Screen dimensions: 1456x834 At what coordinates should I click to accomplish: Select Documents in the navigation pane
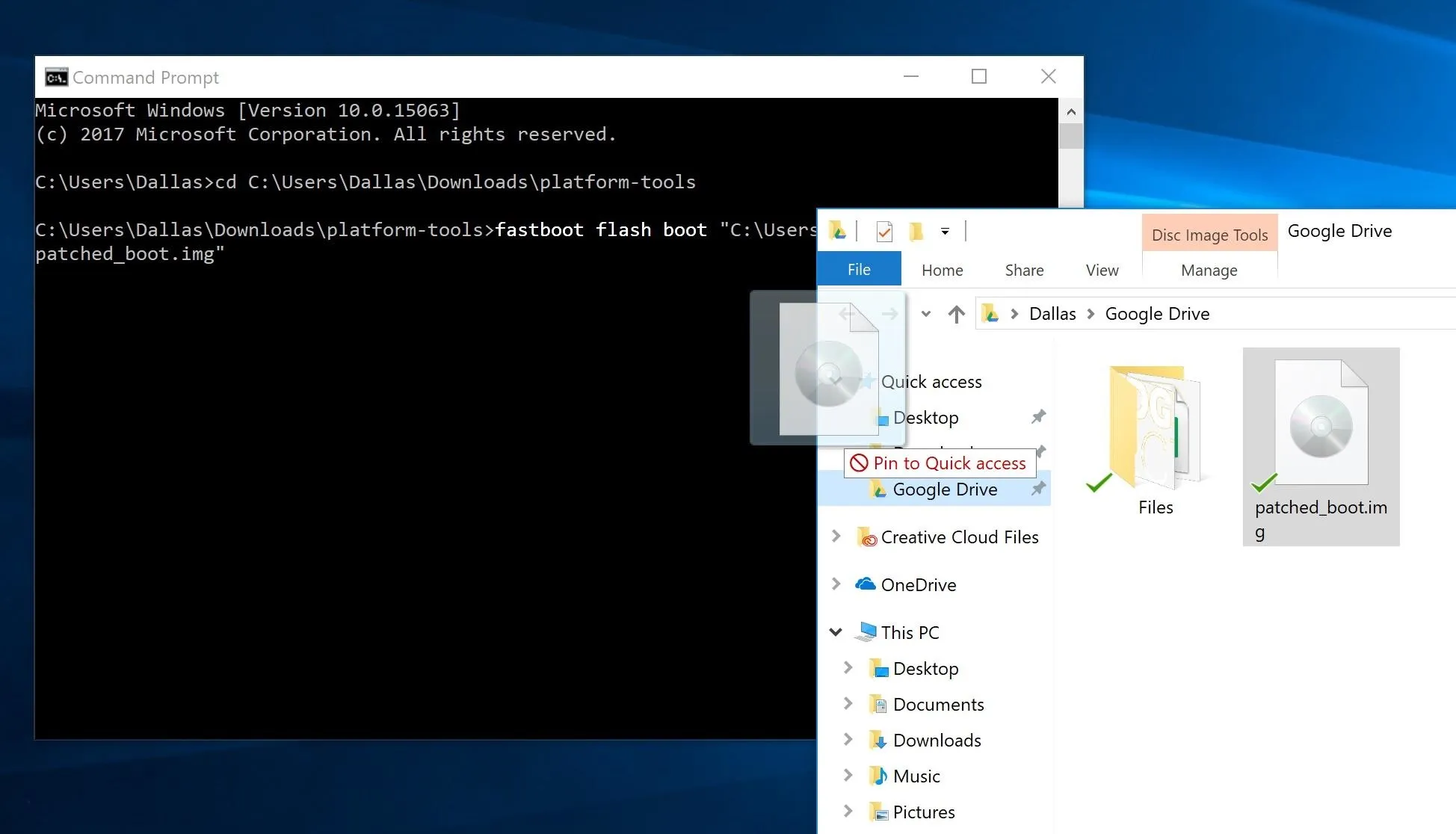tap(938, 705)
